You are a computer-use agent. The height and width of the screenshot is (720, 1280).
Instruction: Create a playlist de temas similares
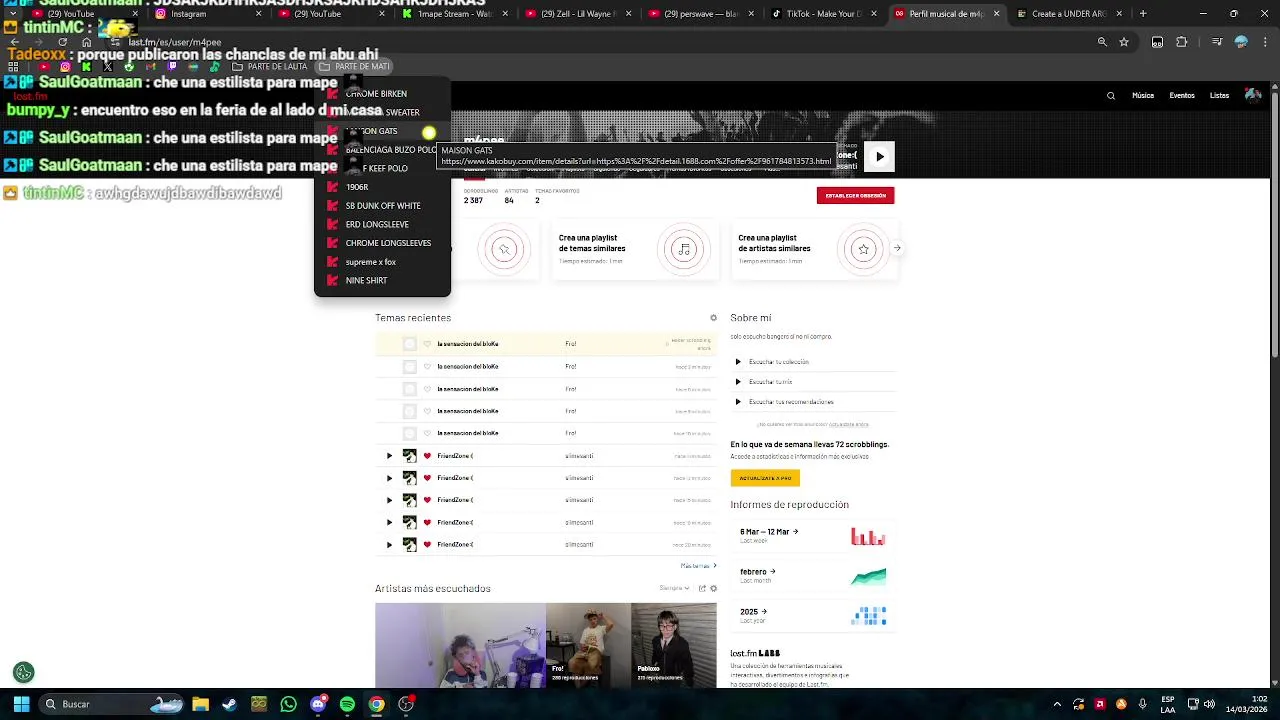(x=635, y=248)
